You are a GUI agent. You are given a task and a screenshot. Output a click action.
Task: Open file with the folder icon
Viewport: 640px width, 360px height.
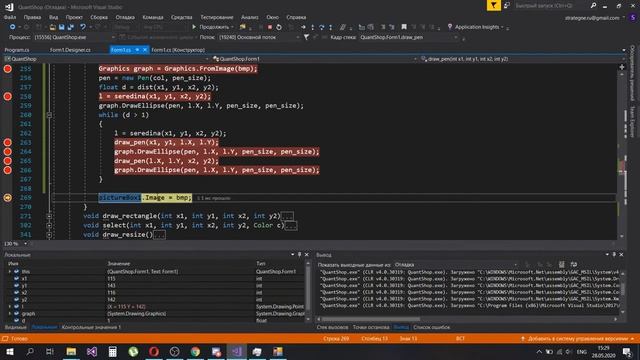point(53,27)
